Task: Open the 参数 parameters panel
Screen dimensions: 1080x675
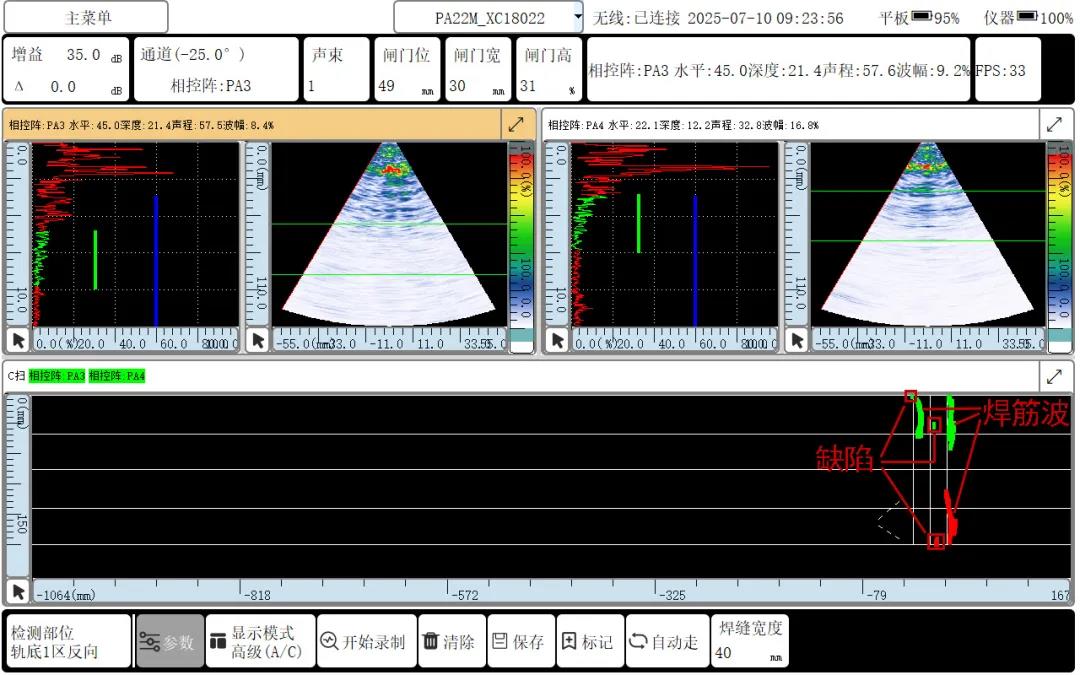Action: pos(169,642)
